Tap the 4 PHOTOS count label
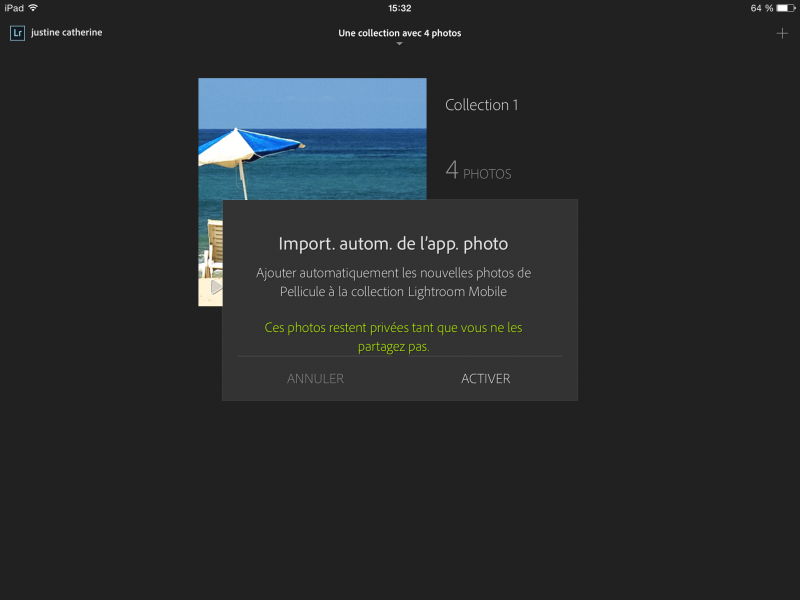Viewport: 800px width, 600px height. pos(478,170)
